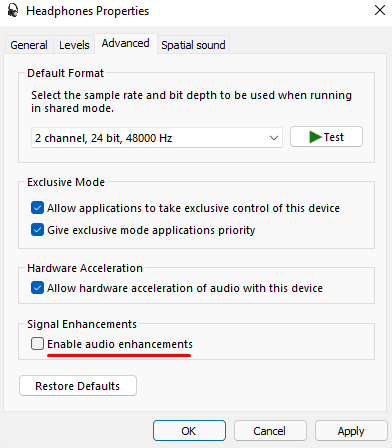Viewport: 392px width, 448px height.
Task: Click the Default Format group label
Action: pos(66,73)
